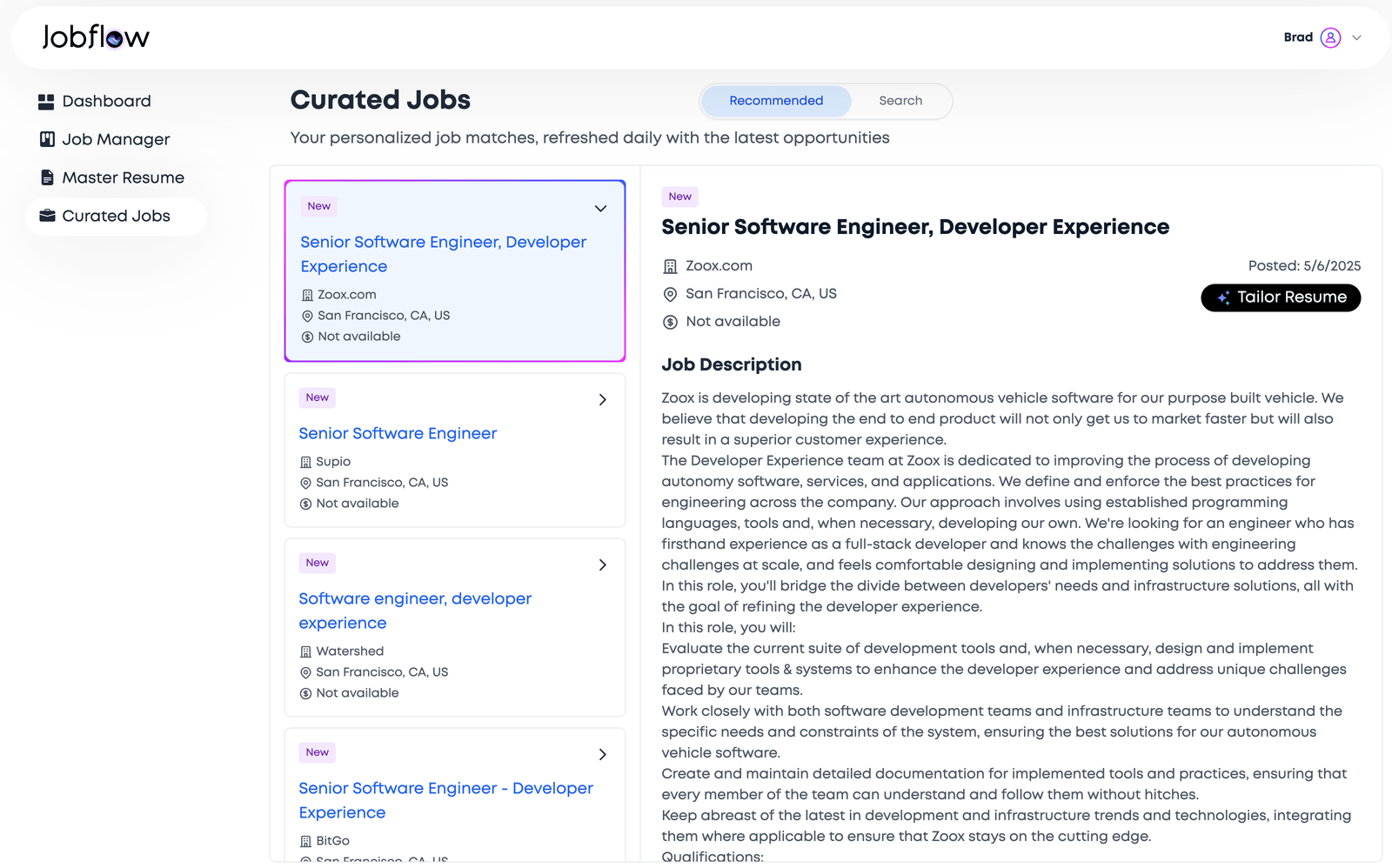Screen dimensions: 1392x868
Task: Click the Master Resume document icon
Action: point(47,177)
